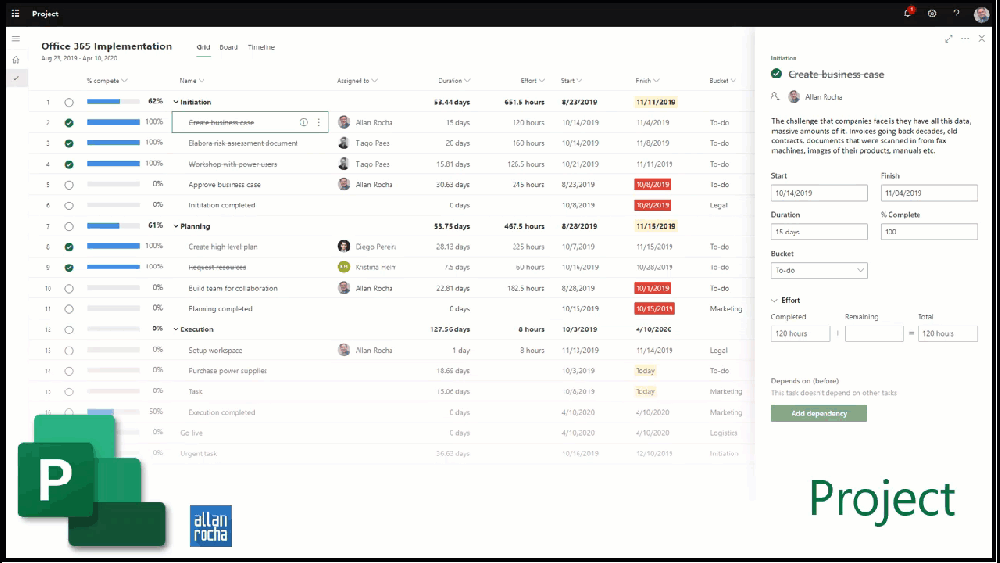Collapse the Initiation summary group
Screen dimensions: 1000x563
pyautogui.click(x=176, y=102)
